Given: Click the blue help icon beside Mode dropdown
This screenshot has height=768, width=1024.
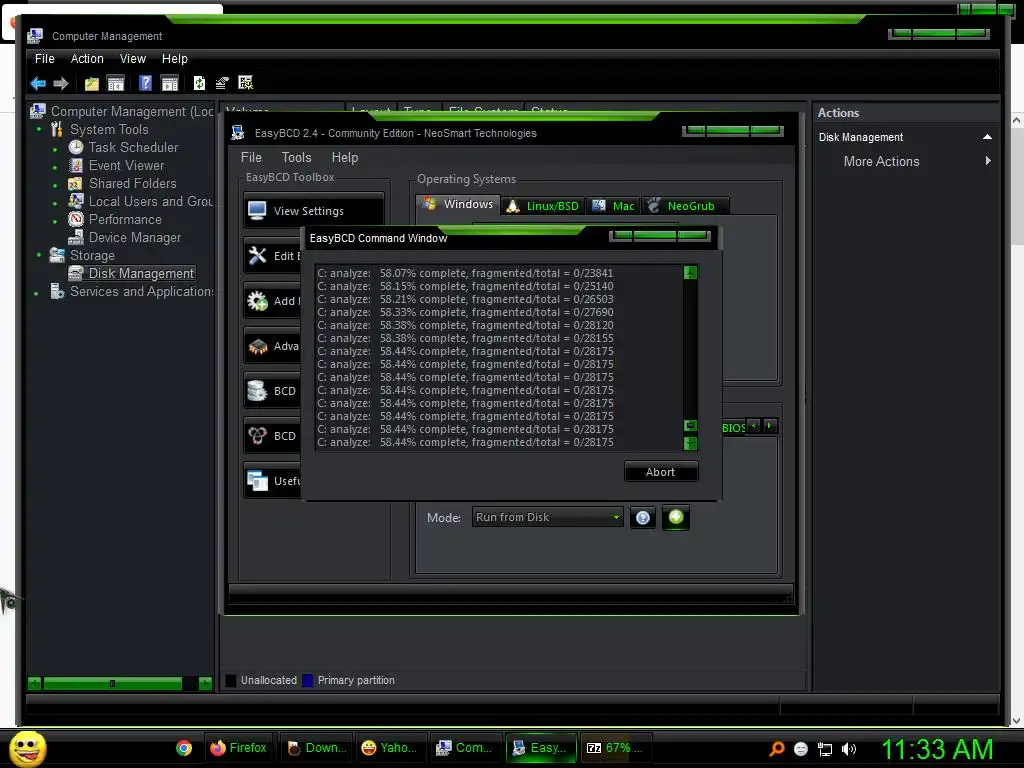Looking at the screenshot, I should point(643,518).
